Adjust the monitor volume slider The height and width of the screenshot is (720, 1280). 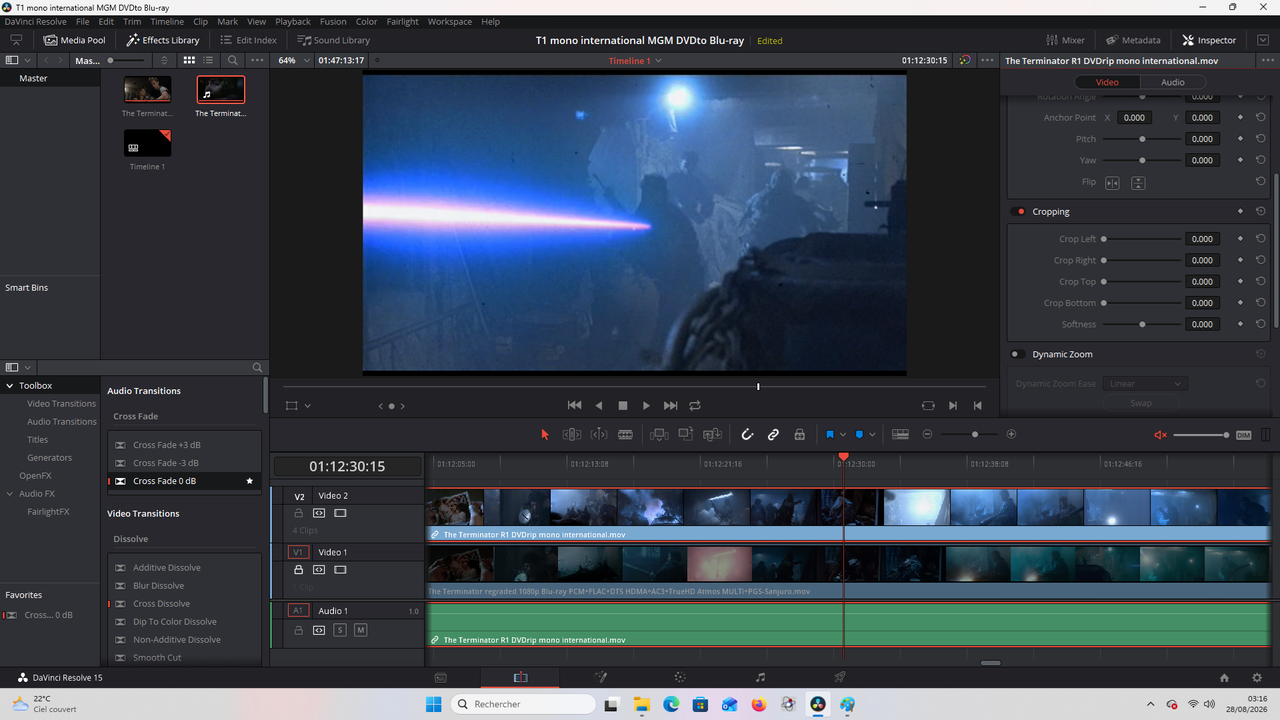1201,435
